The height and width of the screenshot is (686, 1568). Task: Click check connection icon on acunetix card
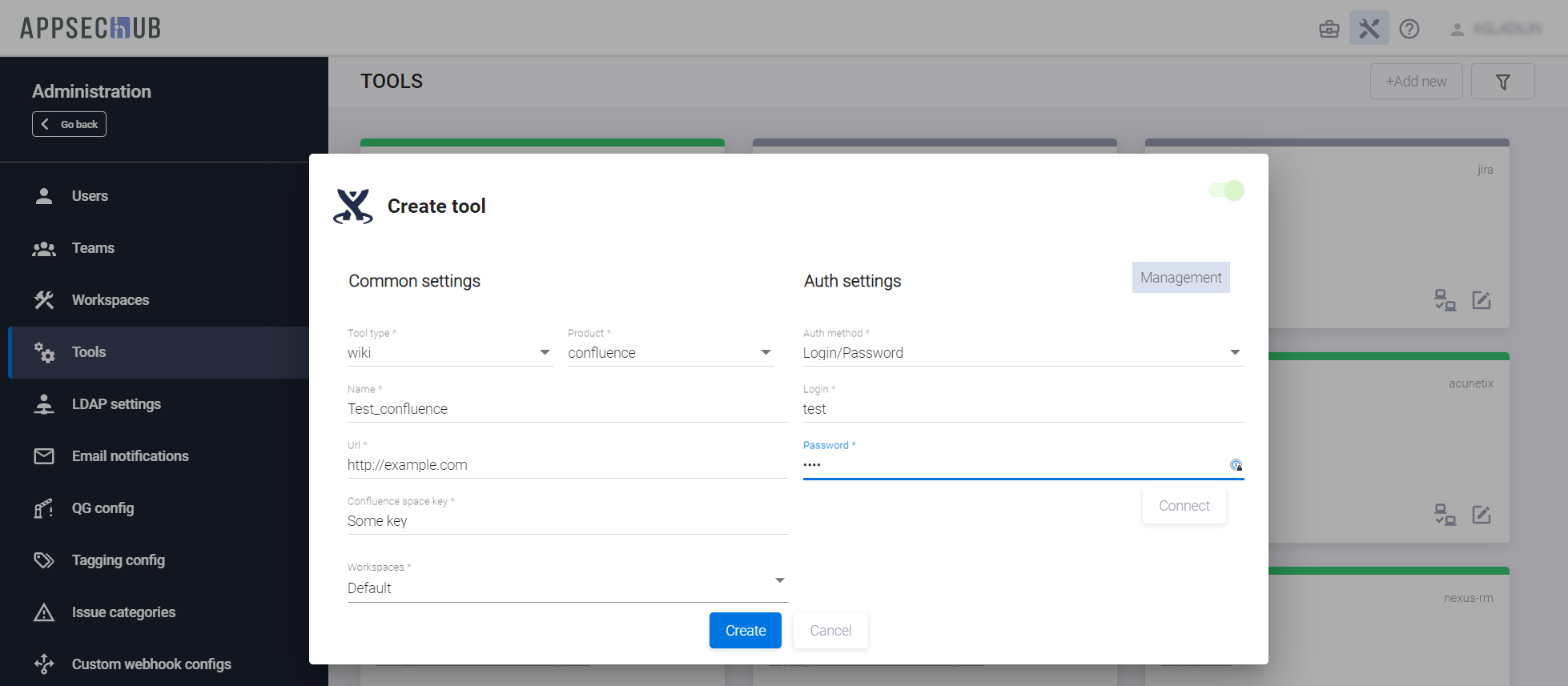click(1445, 514)
